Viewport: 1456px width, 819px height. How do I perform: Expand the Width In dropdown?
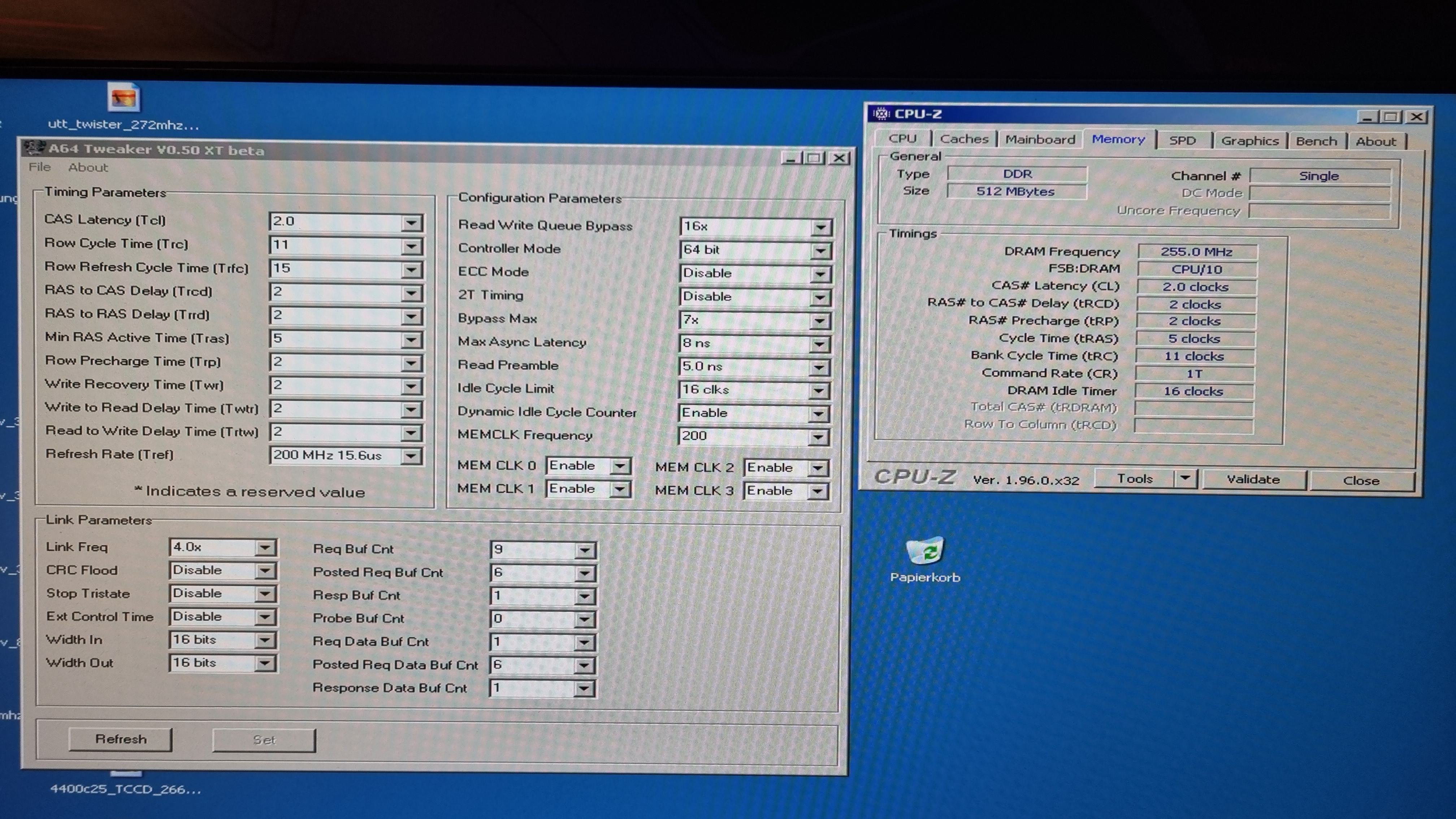pos(265,640)
